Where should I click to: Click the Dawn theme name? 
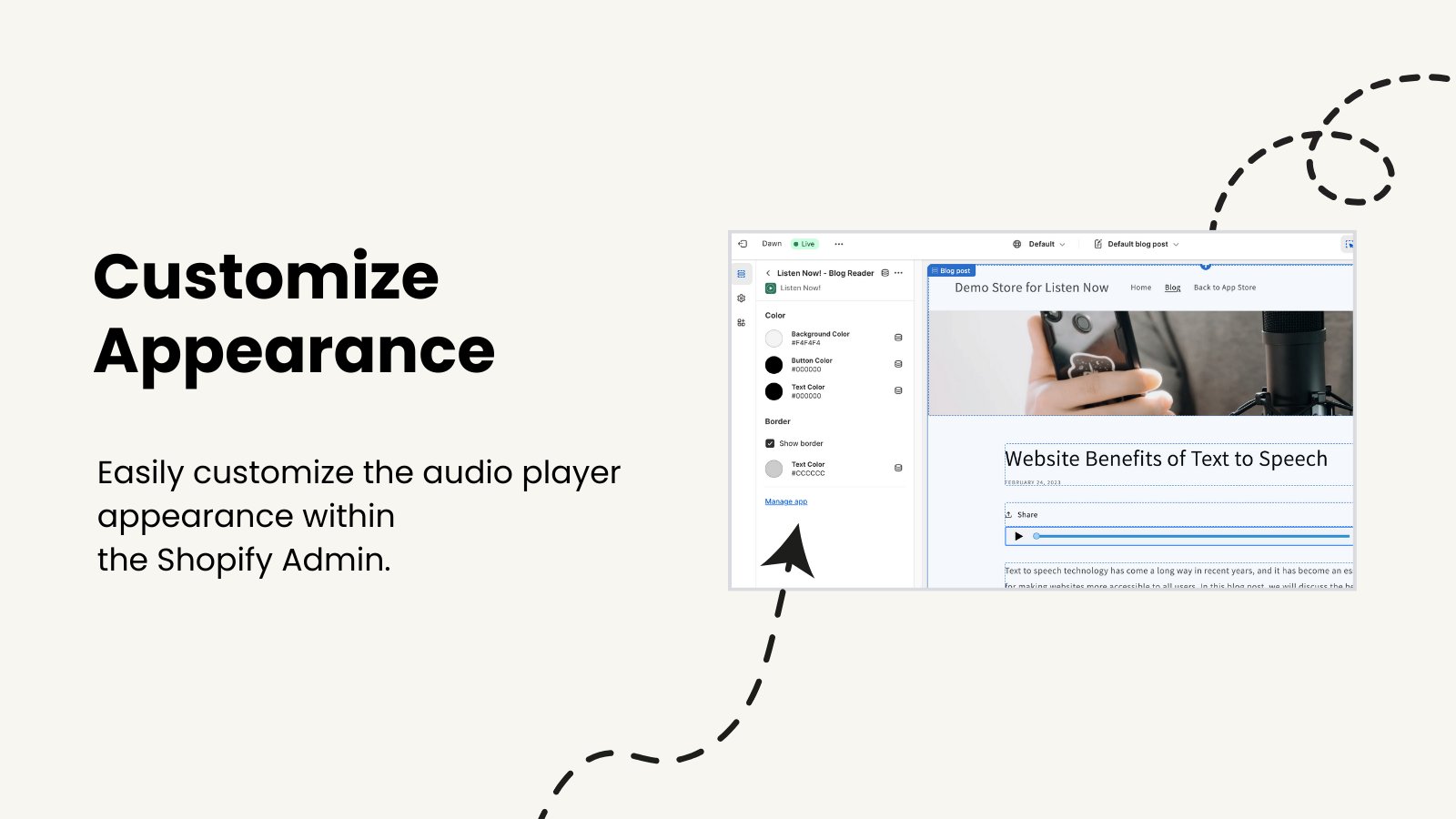[x=772, y=244]
